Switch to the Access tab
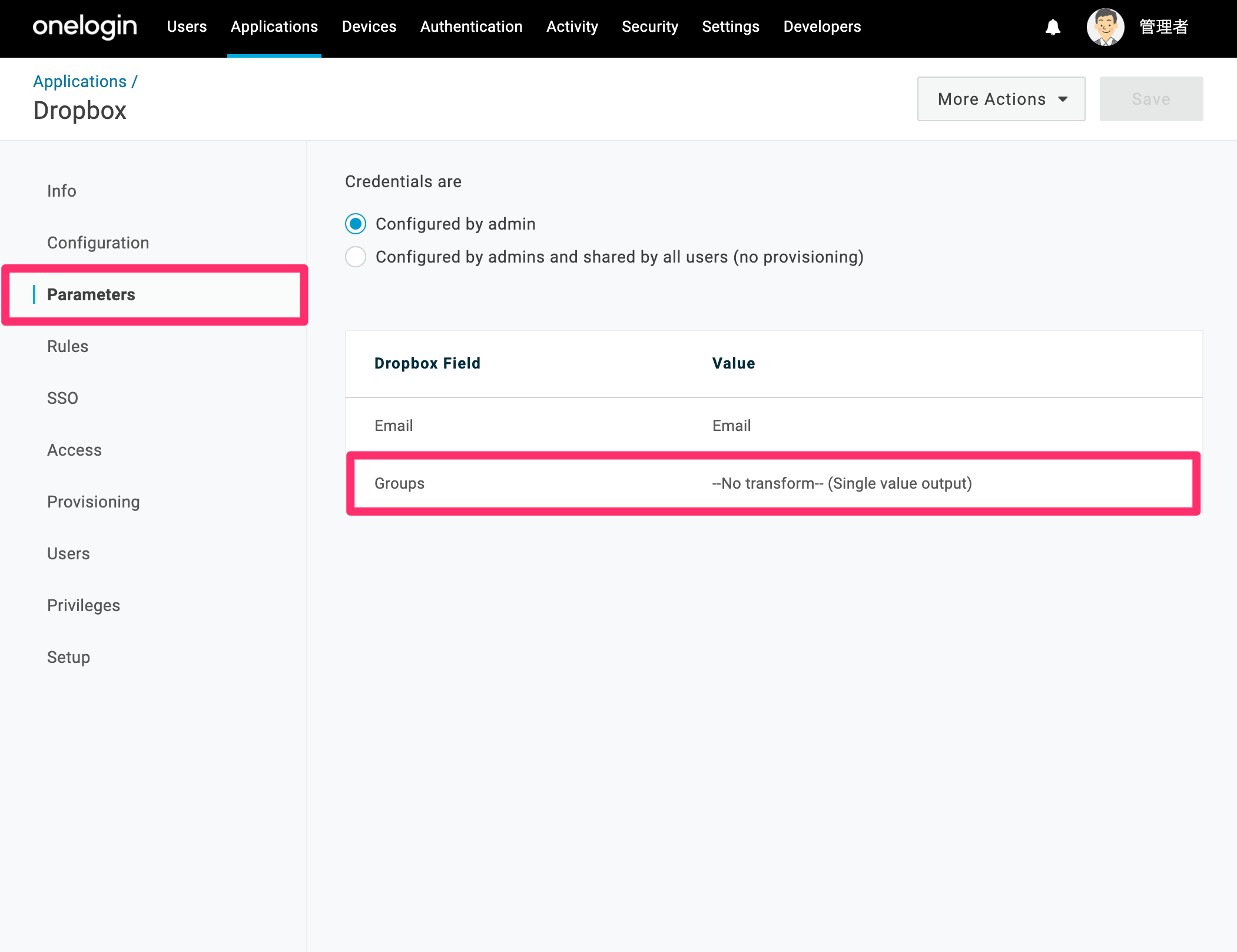Viewport: 1237px width, 952px height. pos(75,450)
